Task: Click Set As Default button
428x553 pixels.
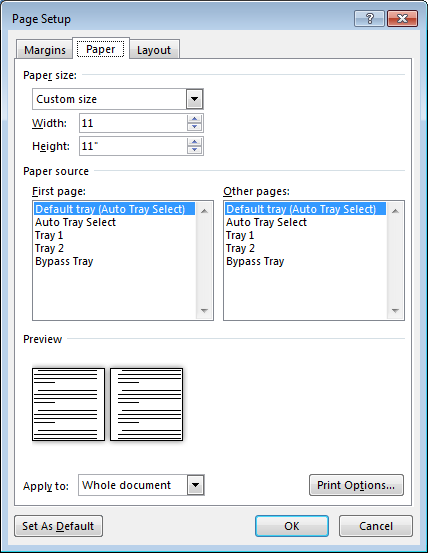Action: 59,526
